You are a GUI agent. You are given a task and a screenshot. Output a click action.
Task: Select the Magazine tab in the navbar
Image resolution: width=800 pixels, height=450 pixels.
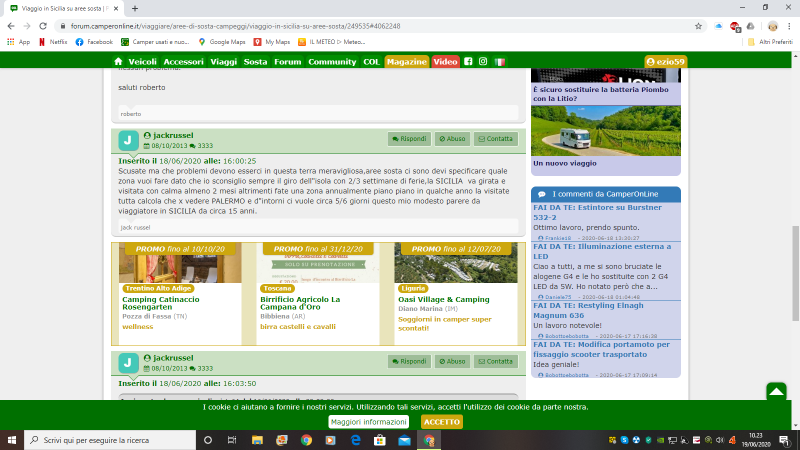[406, 62]
